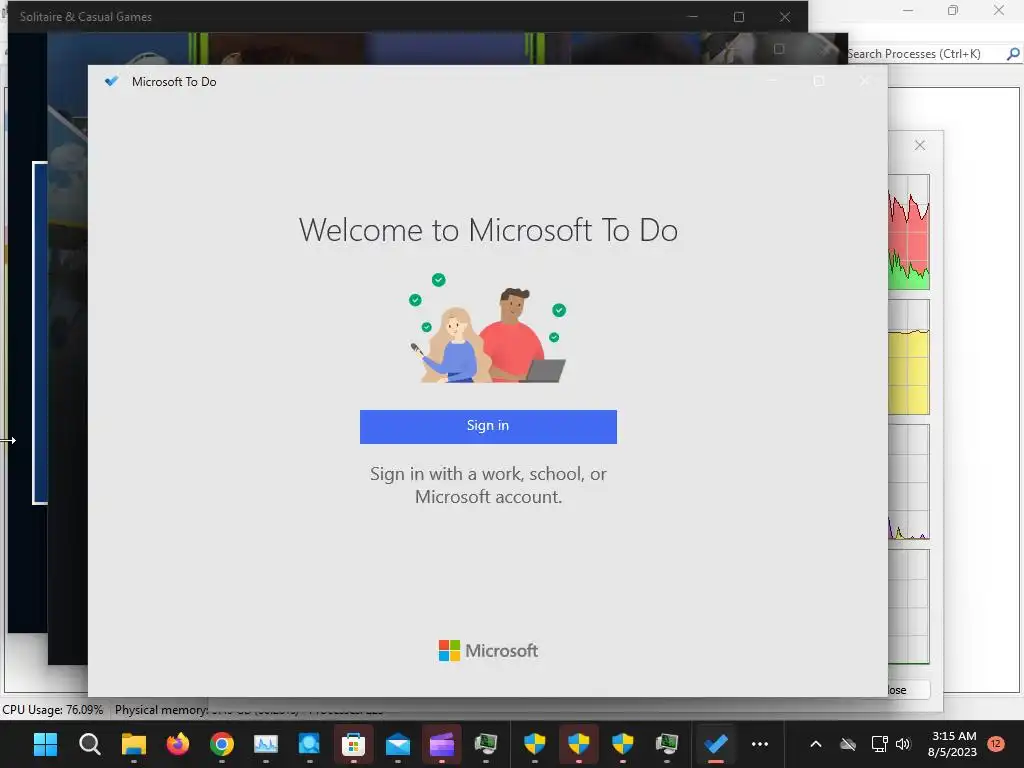
Task: Click the blue Sign in button
Action: point(488,426)
